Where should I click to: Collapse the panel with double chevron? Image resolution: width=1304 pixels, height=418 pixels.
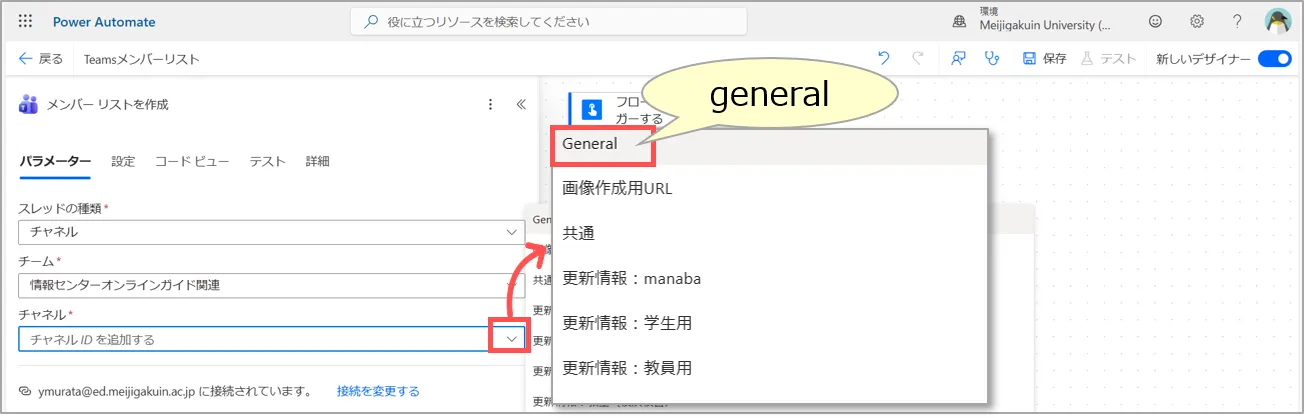click(520, 104)
